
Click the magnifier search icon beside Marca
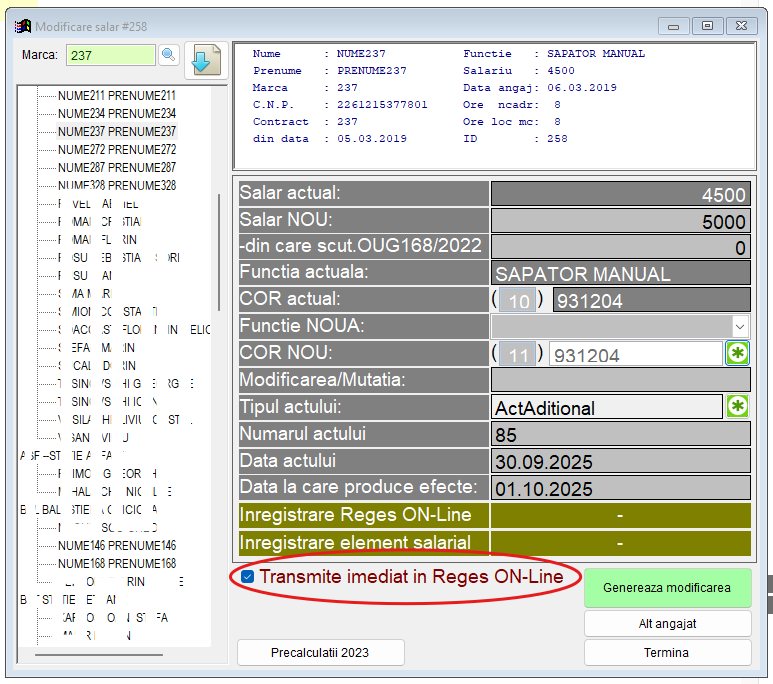(168, 55)
